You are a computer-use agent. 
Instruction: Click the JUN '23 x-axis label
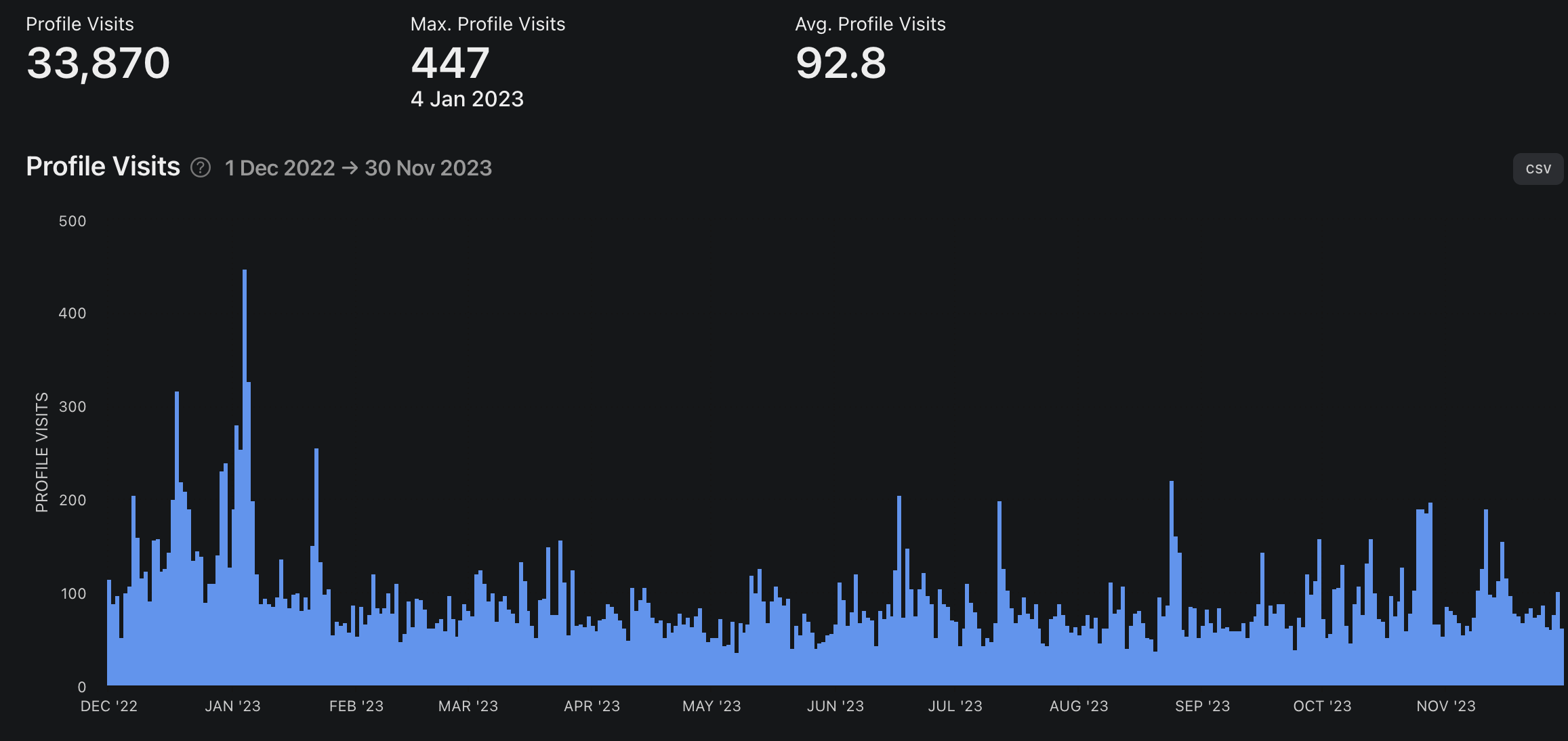coord(835,706)
